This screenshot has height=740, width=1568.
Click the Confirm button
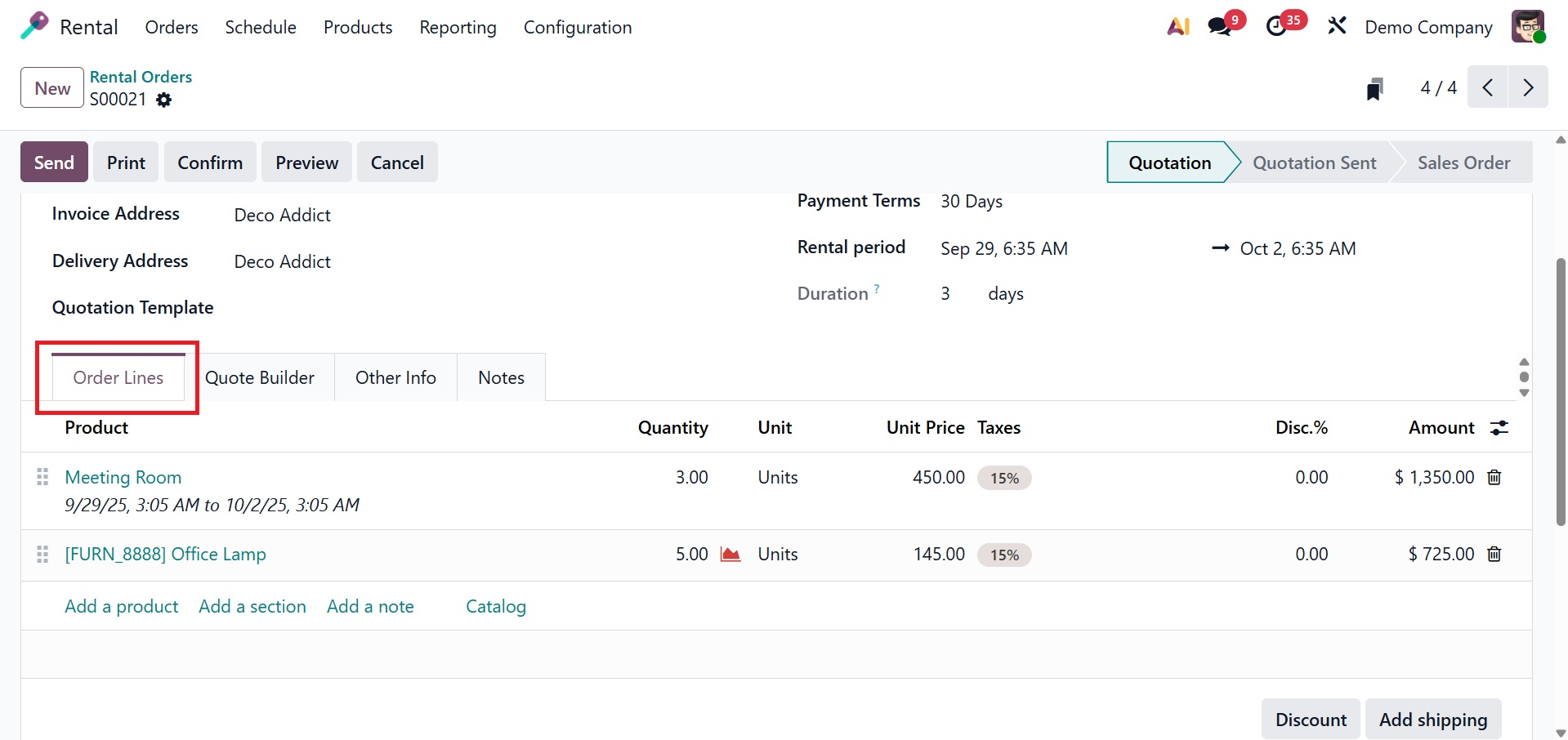click(x=210, y=163)
